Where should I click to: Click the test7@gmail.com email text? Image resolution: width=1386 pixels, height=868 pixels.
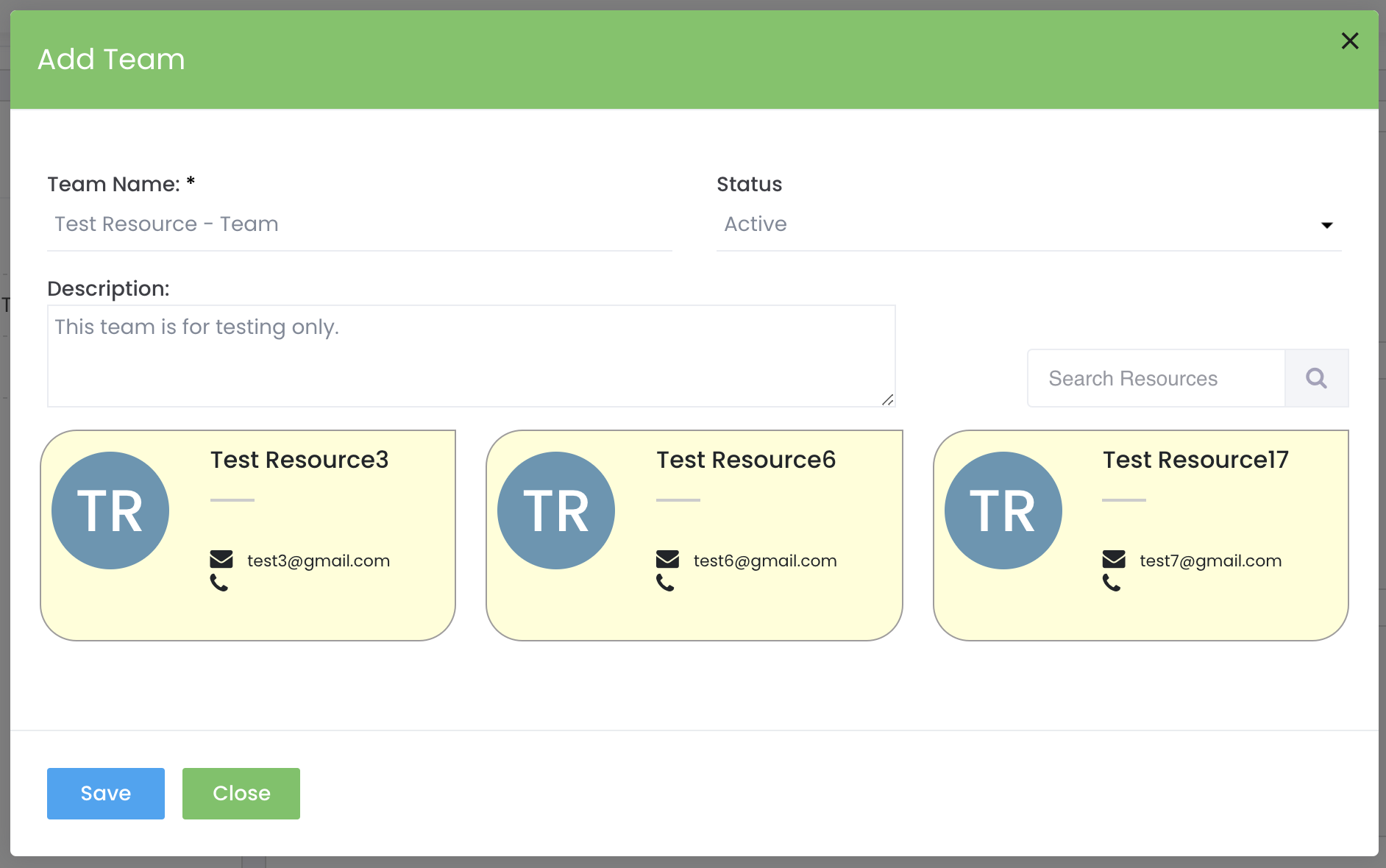(1211, 561)
